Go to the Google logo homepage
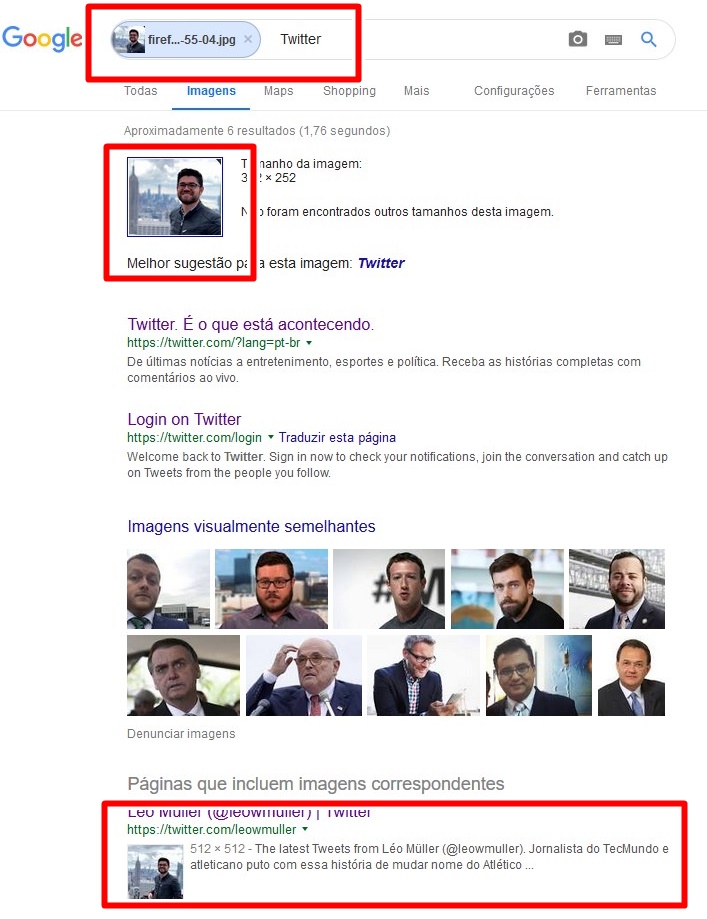 42,39
